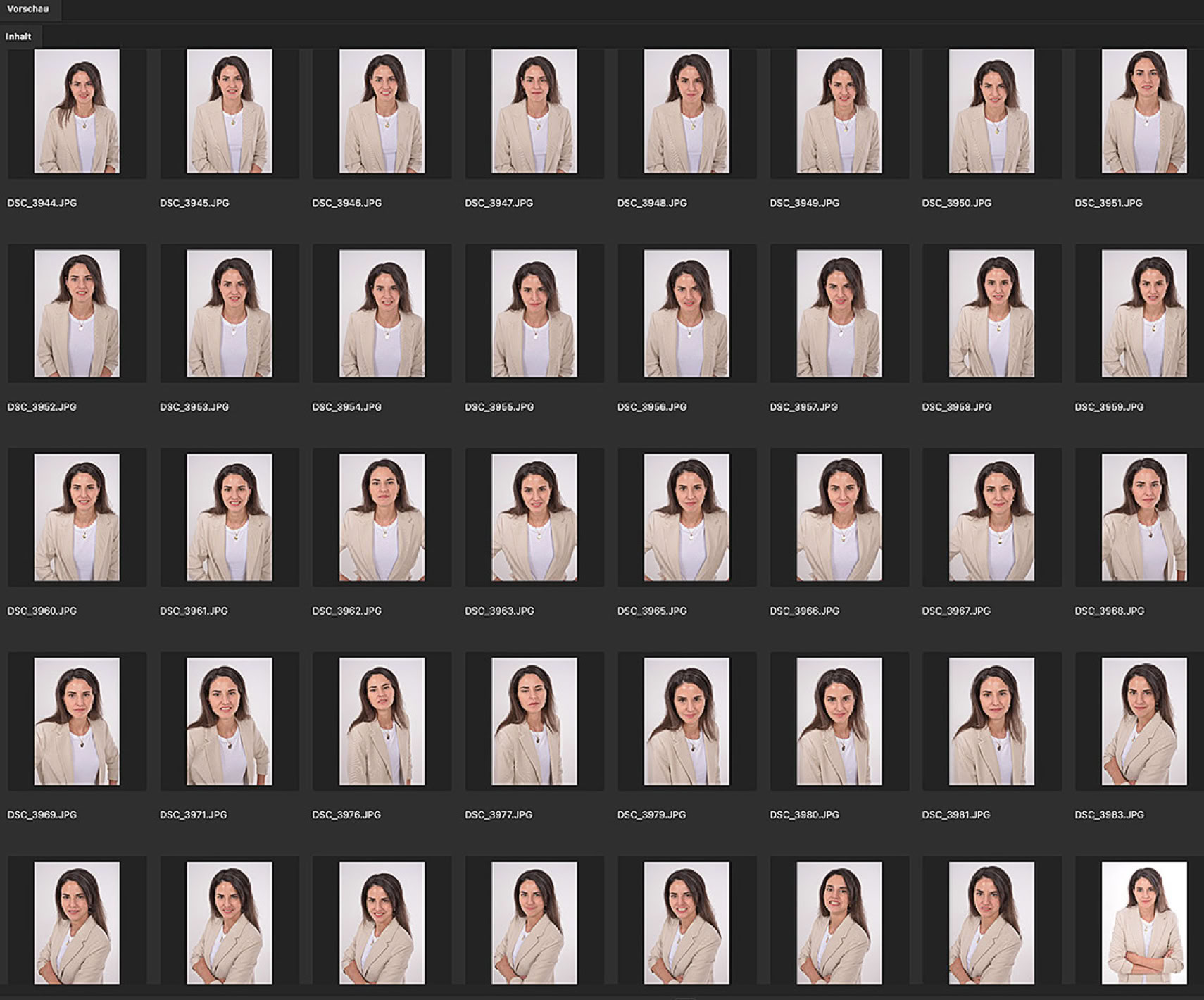Click the DSC_3958.JPG thumbnail image
This screenshot has height=1000, width=1204.
[991, 313]
